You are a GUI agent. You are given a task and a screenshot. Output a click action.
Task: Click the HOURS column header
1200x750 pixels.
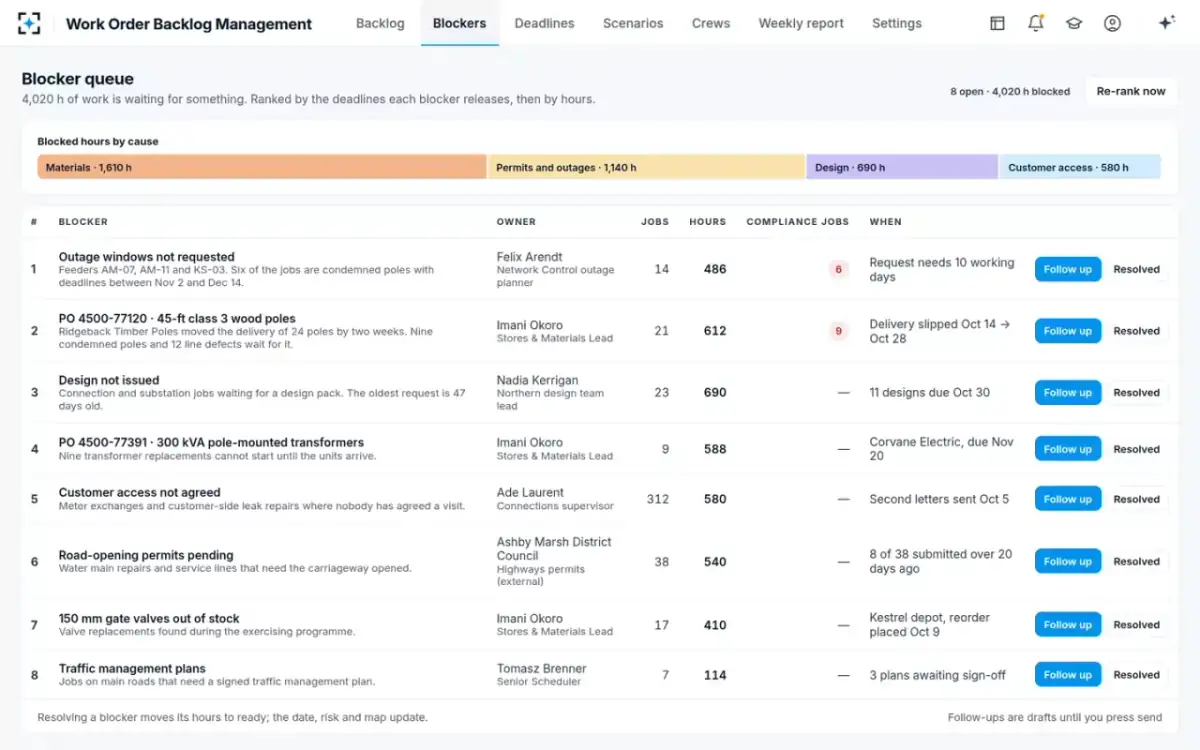[708, 222]
